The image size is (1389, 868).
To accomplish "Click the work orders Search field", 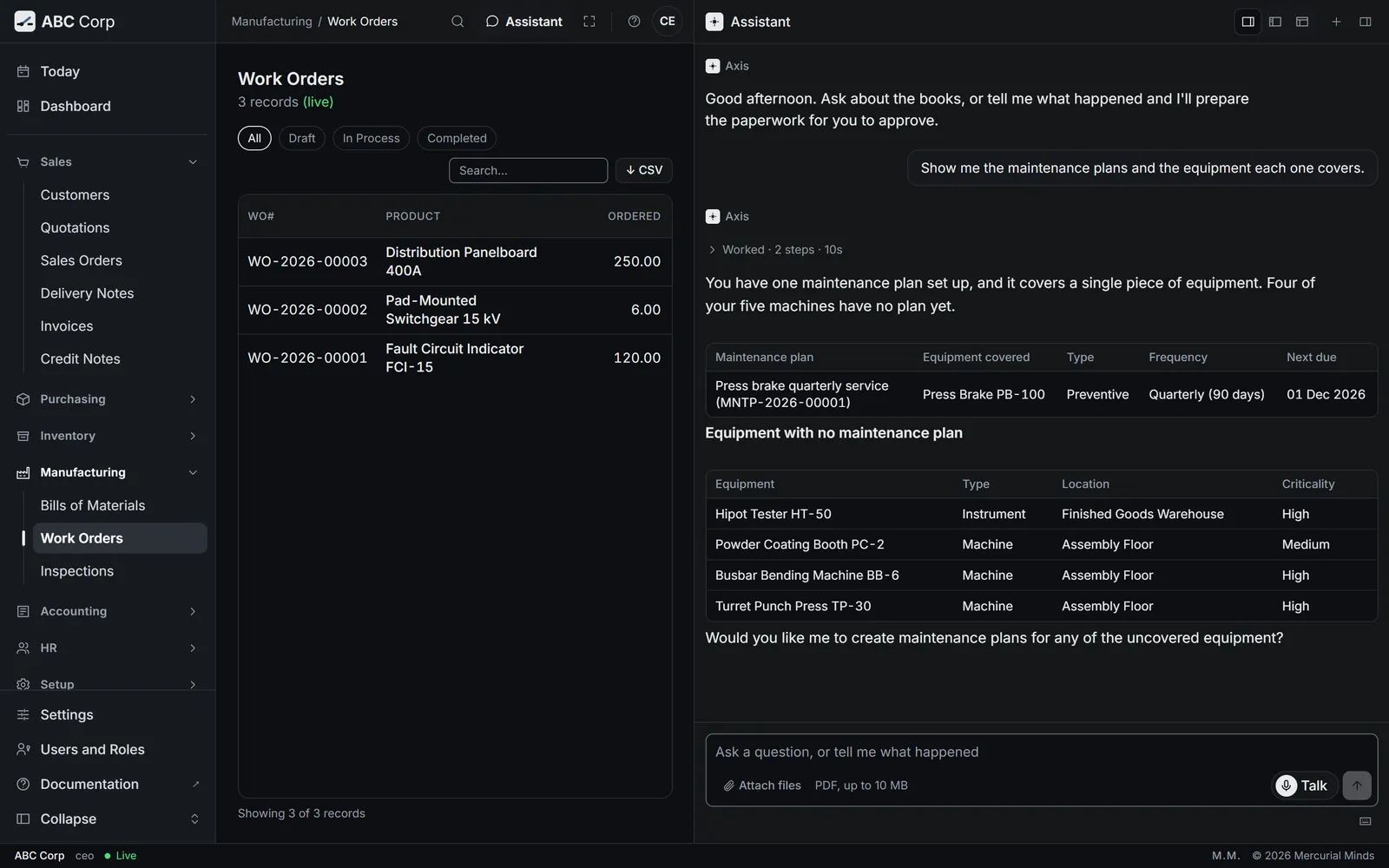I will (x=528, y=170).
